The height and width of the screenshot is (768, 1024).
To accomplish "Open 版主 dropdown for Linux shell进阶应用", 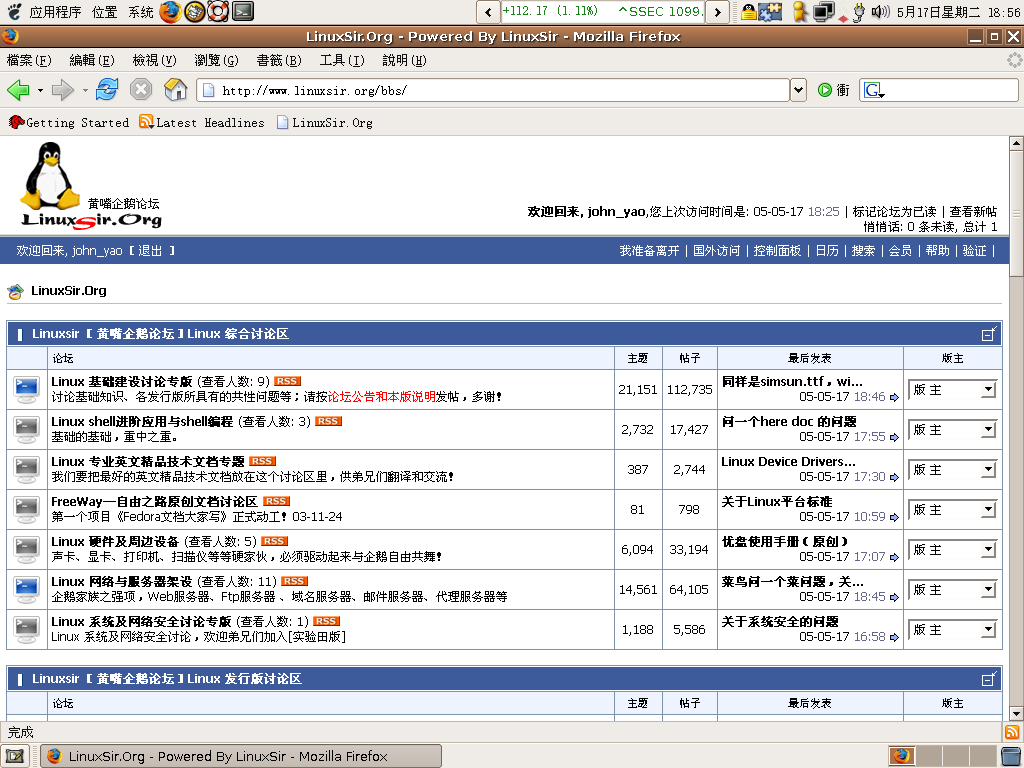I will click(x=952, y=430).
